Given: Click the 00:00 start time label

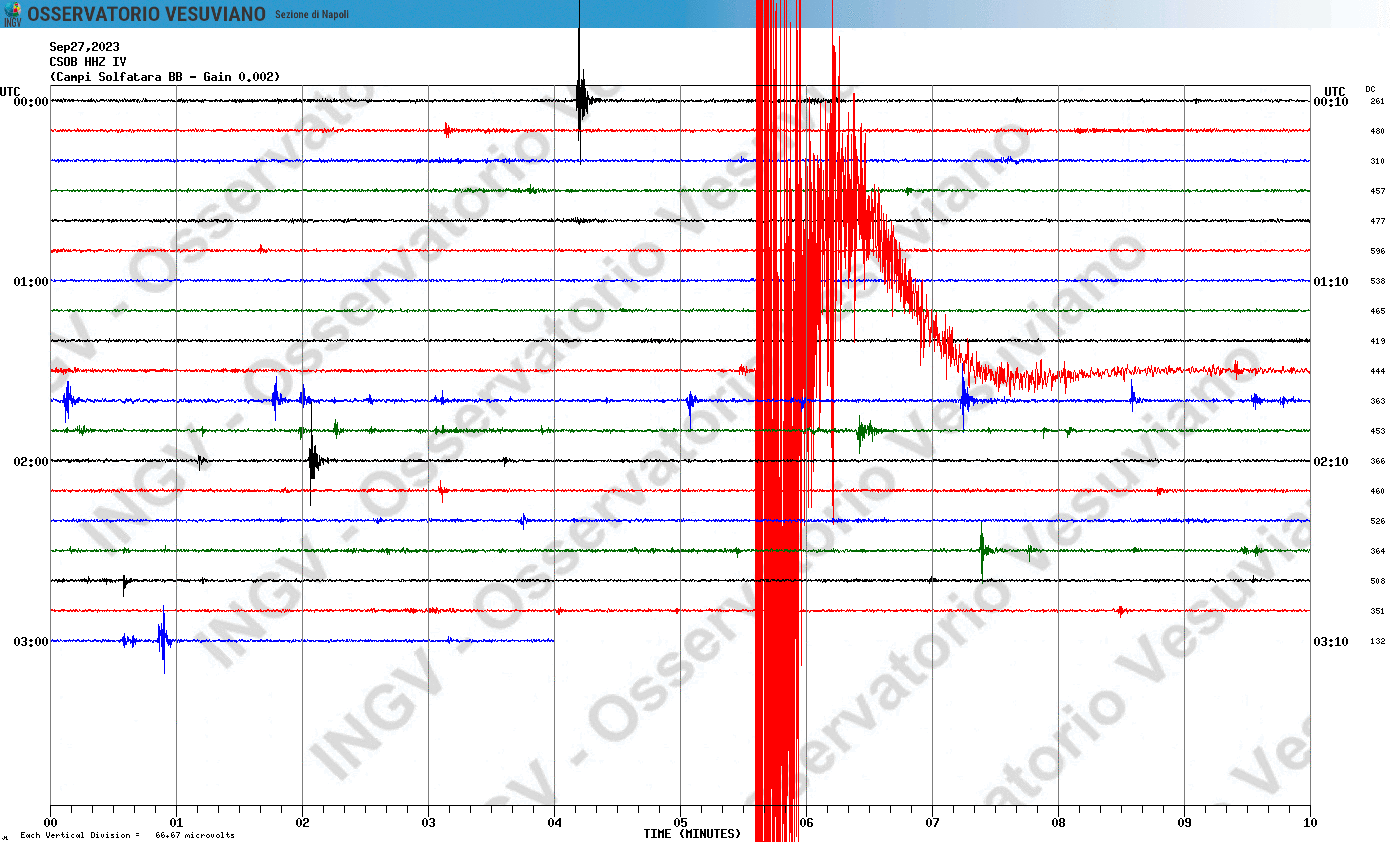Looking at the screenshot, I should pyautogui.click(x=31, y=101).
